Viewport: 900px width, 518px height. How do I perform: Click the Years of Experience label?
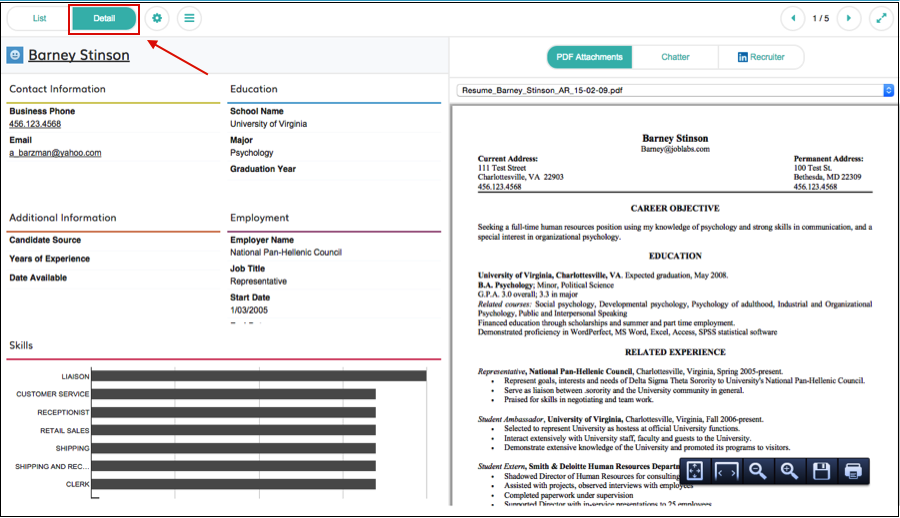[49, 259]
